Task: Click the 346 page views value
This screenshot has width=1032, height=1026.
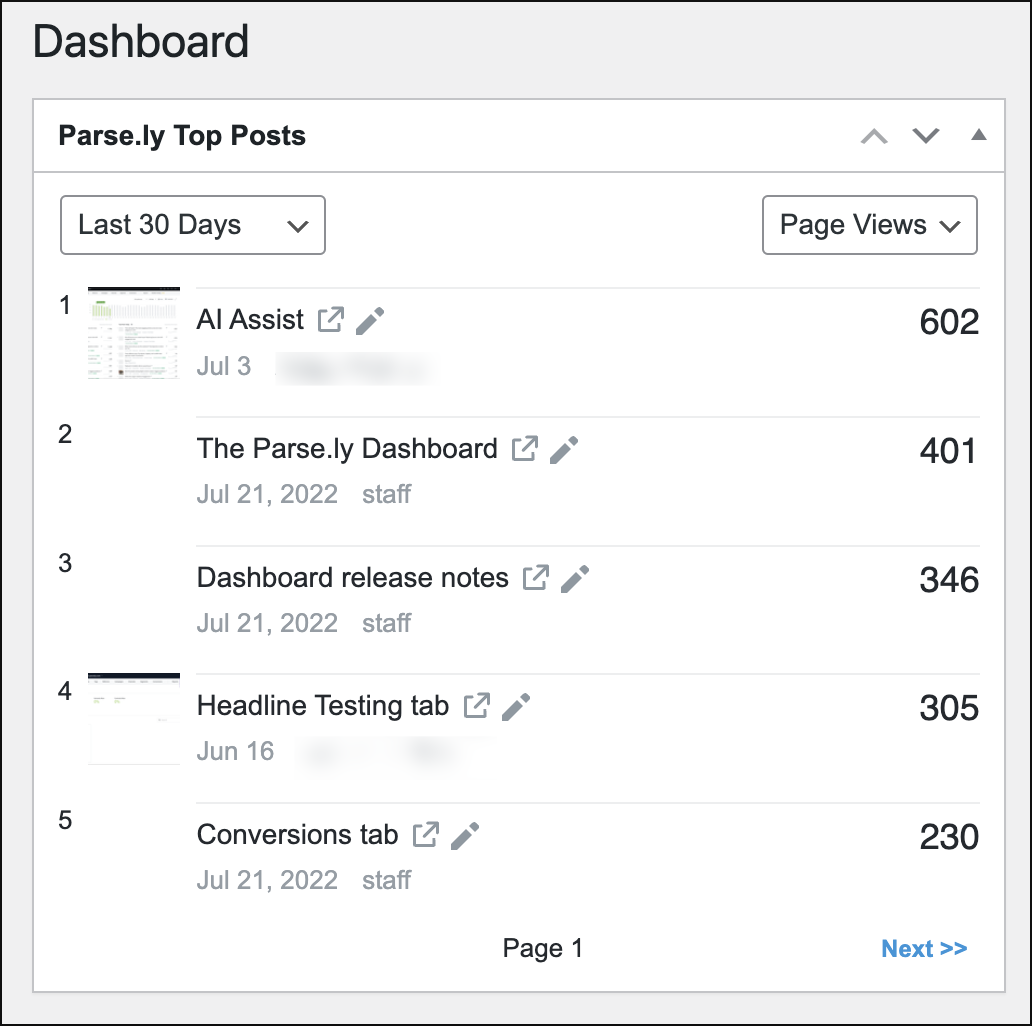Action: 949,580
